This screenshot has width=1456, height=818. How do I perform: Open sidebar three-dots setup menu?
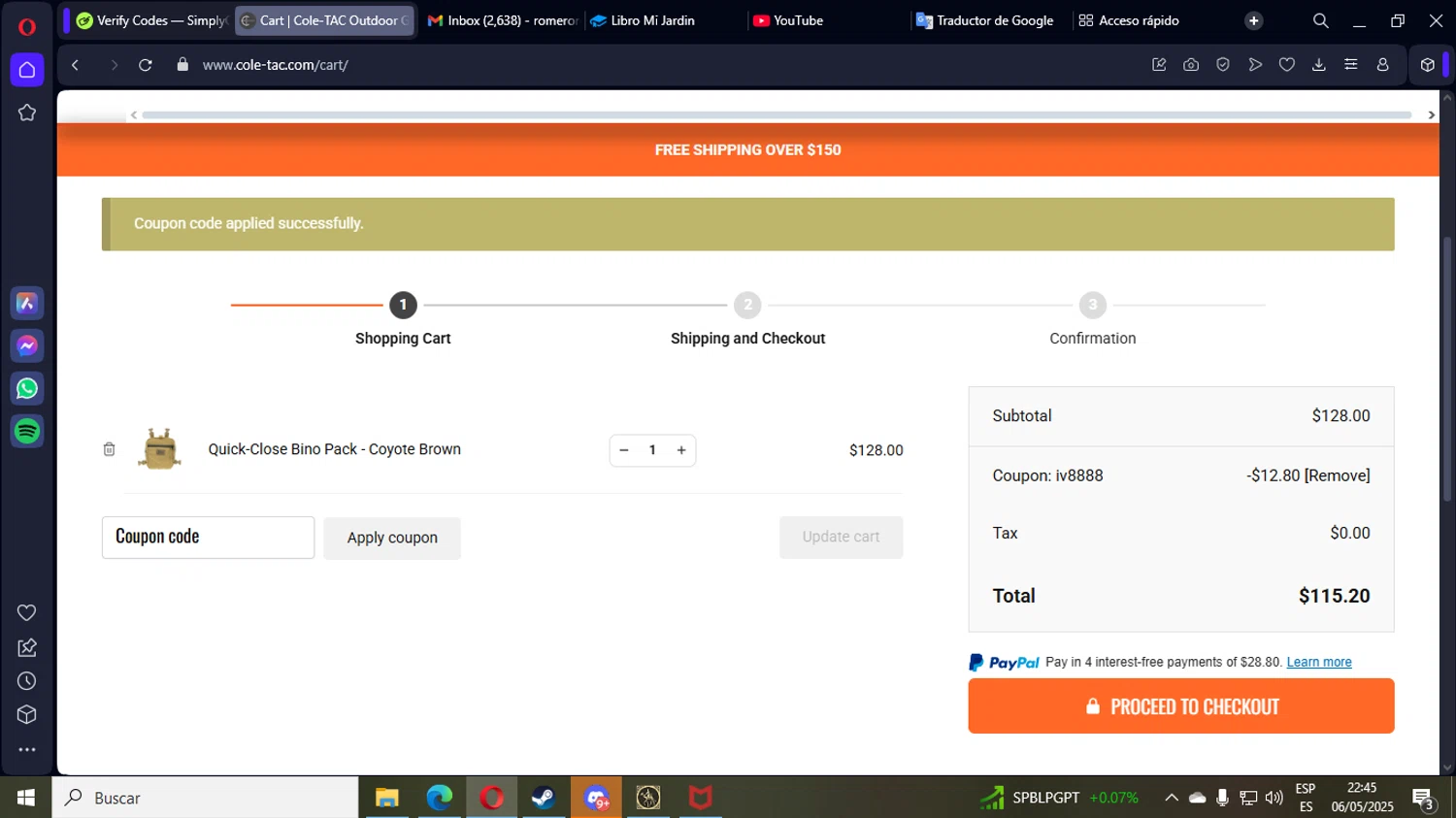27,750
